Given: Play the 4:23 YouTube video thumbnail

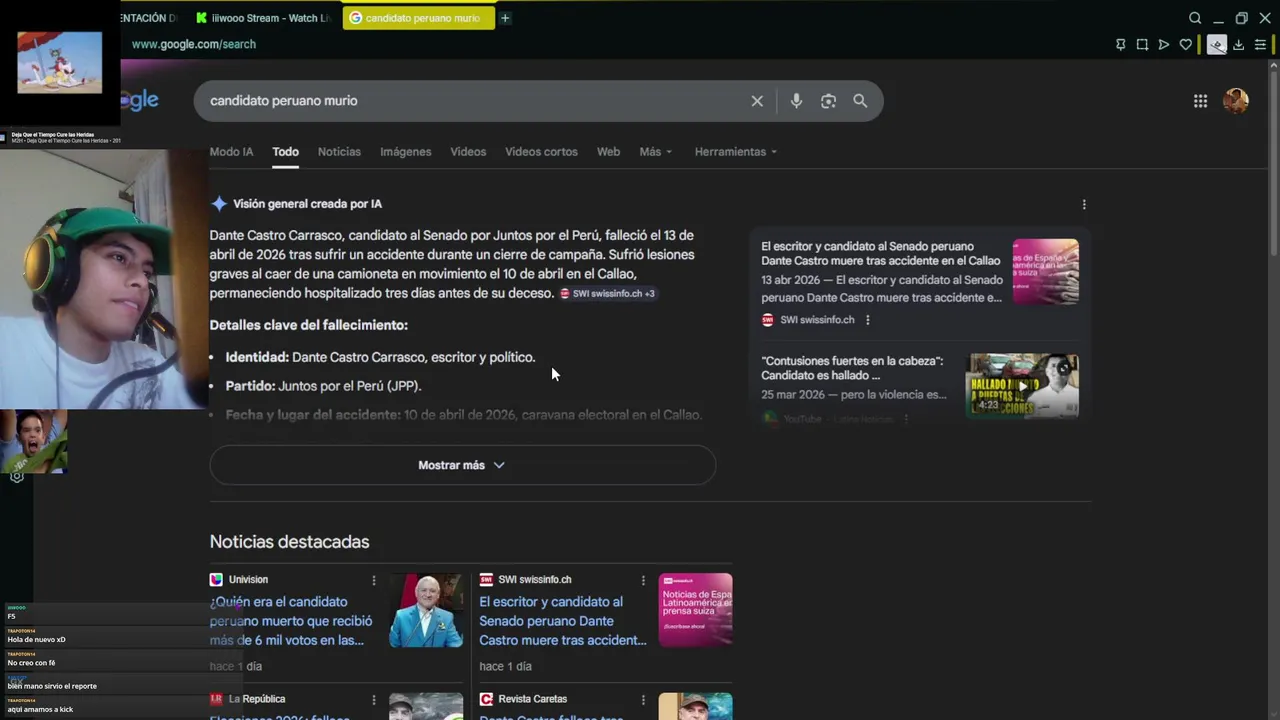Looking at the screenshot, I should (1022, 385).
